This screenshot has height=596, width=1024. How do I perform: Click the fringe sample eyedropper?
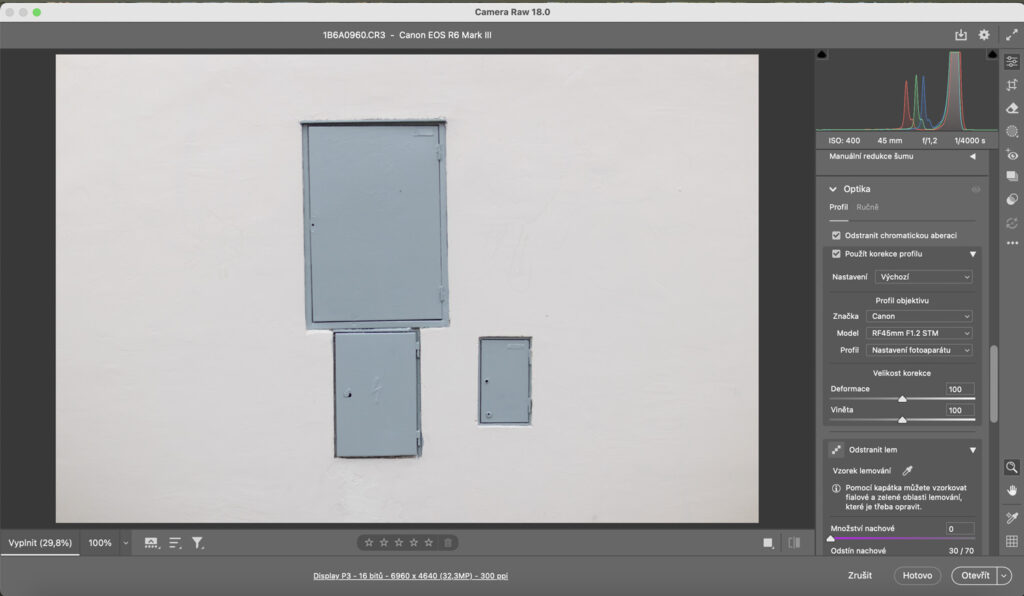[908, 470]
